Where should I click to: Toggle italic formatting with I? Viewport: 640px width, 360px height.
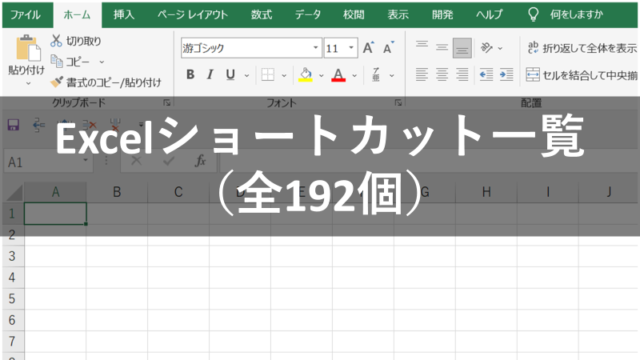click(x=210, y=75)
